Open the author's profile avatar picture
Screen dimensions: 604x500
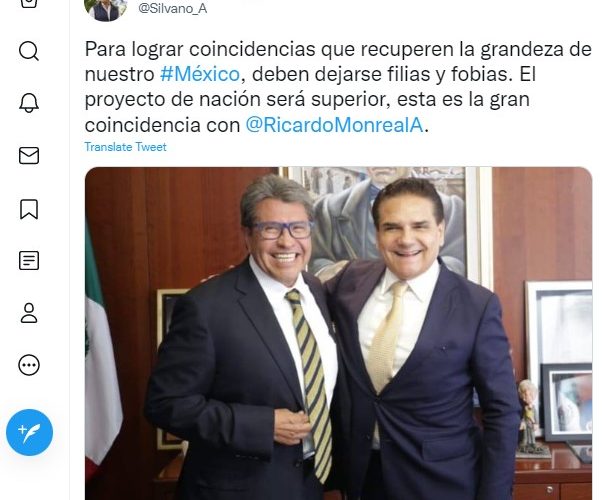[106, 8]
